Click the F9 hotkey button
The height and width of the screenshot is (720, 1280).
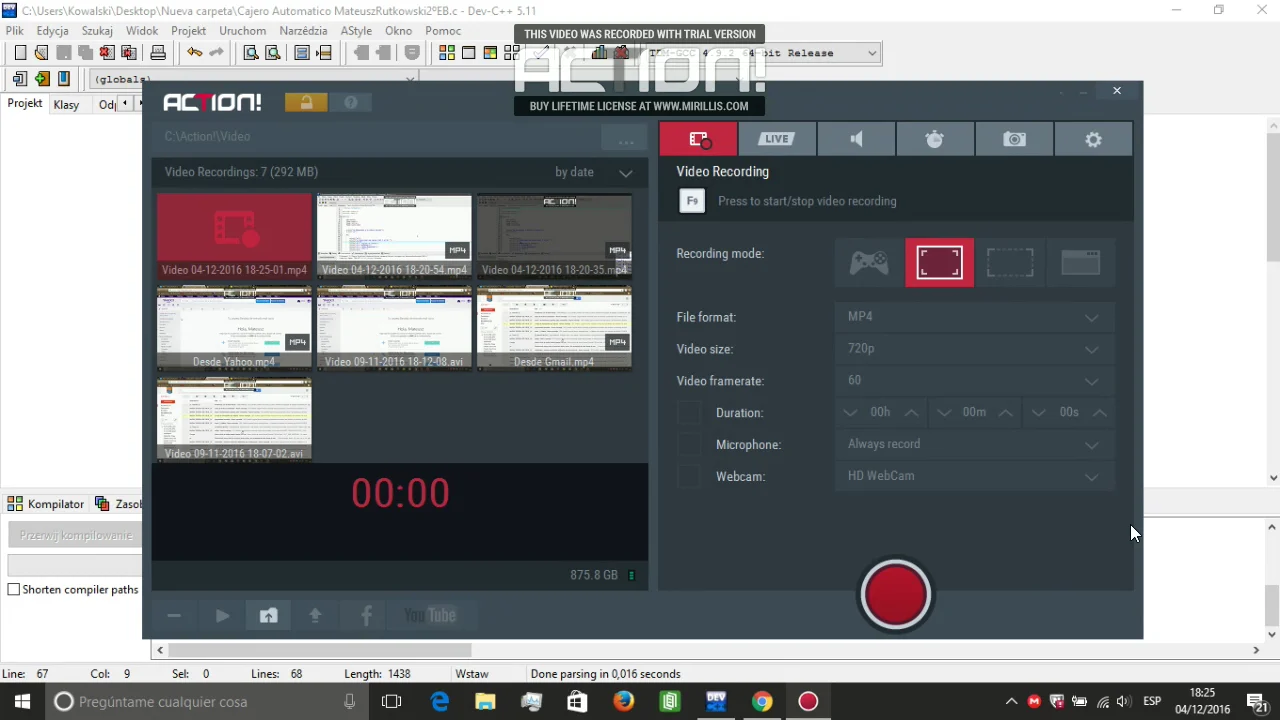(691, 201)
